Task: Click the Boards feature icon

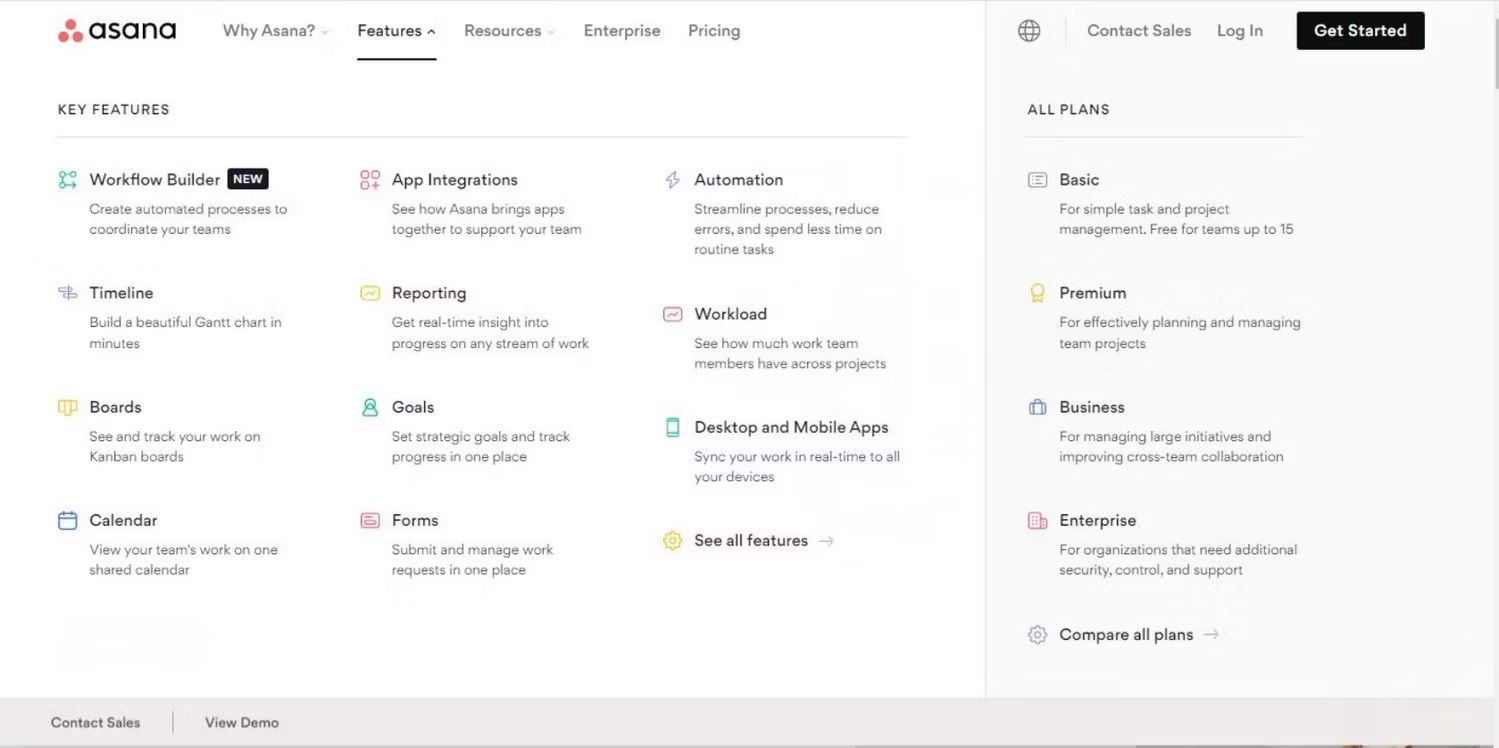Action: pyautogui.click(x=67, y=407)
